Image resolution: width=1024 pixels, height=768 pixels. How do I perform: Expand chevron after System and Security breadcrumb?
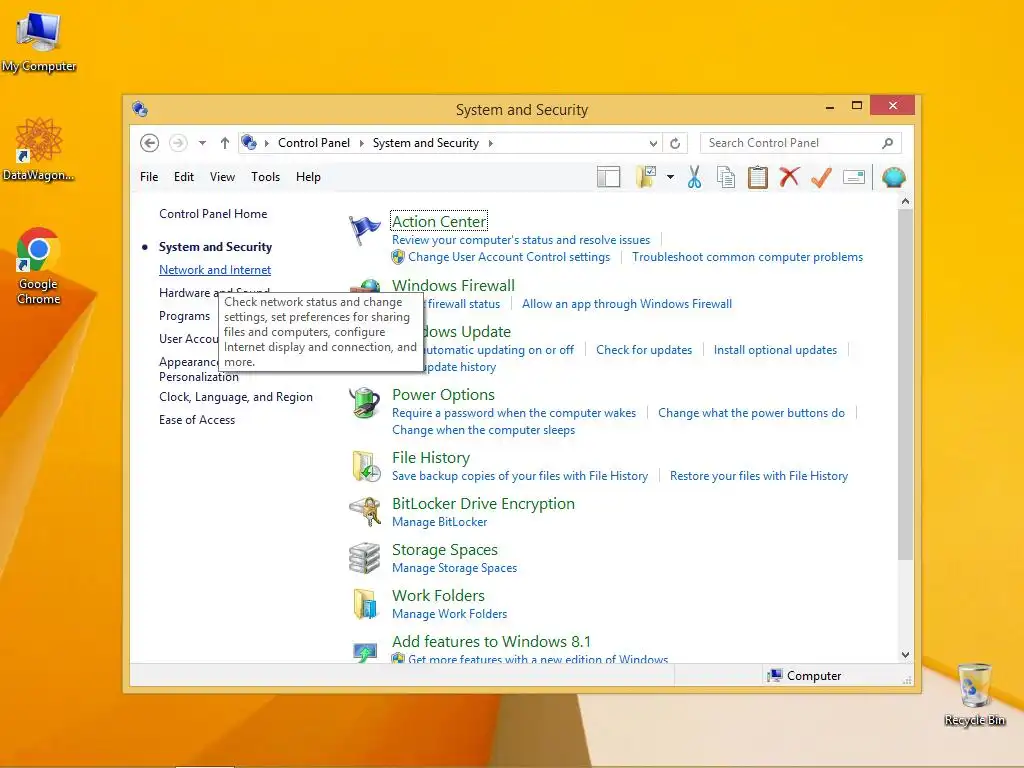[x=490, y=143]
